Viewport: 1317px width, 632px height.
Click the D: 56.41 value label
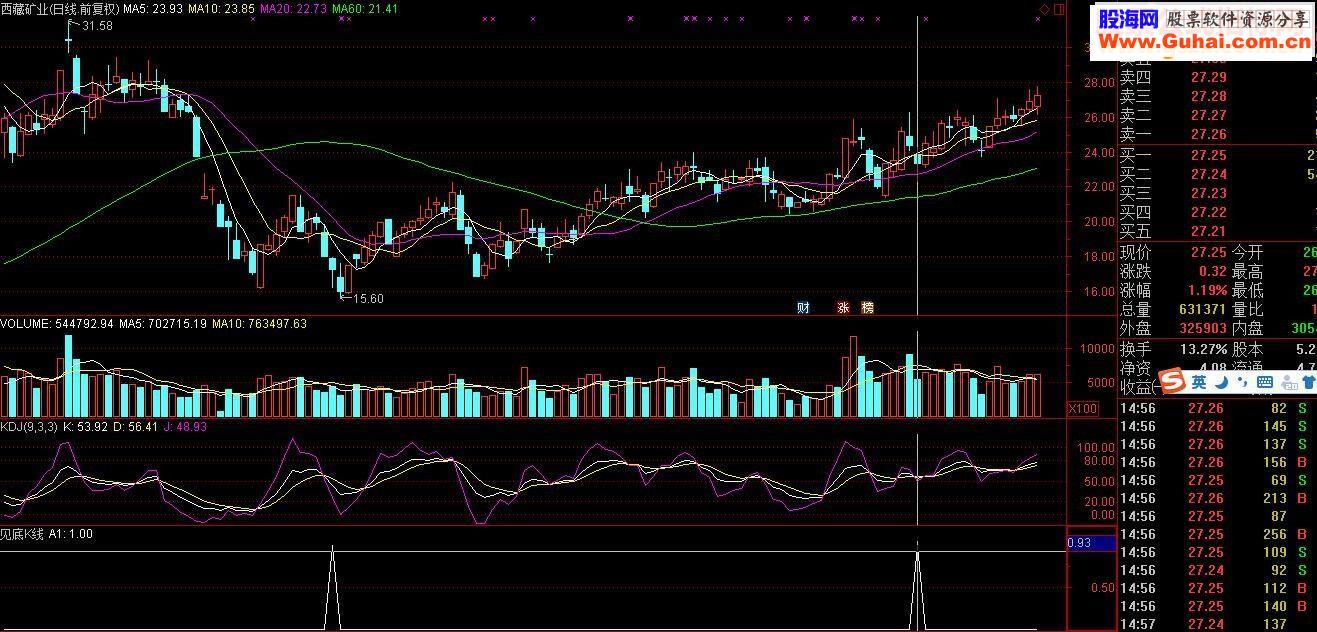click(x=133, y=427)
